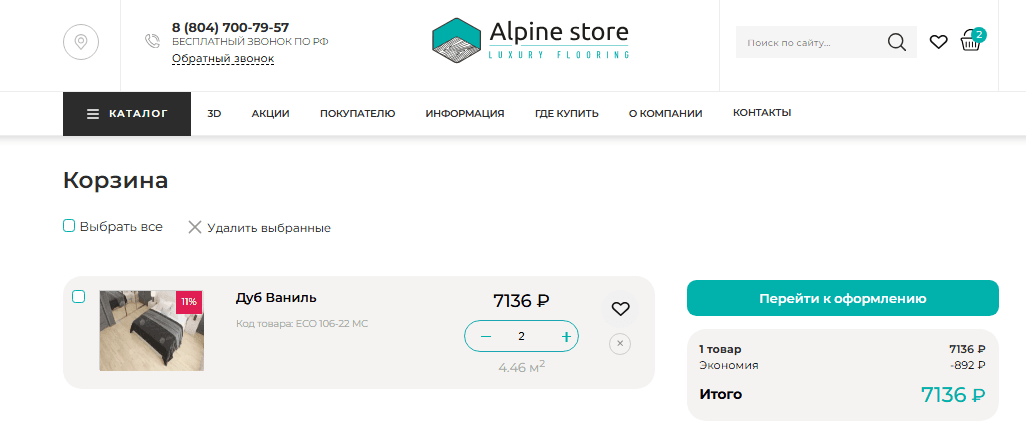Click the site search input field

(808, 43)
